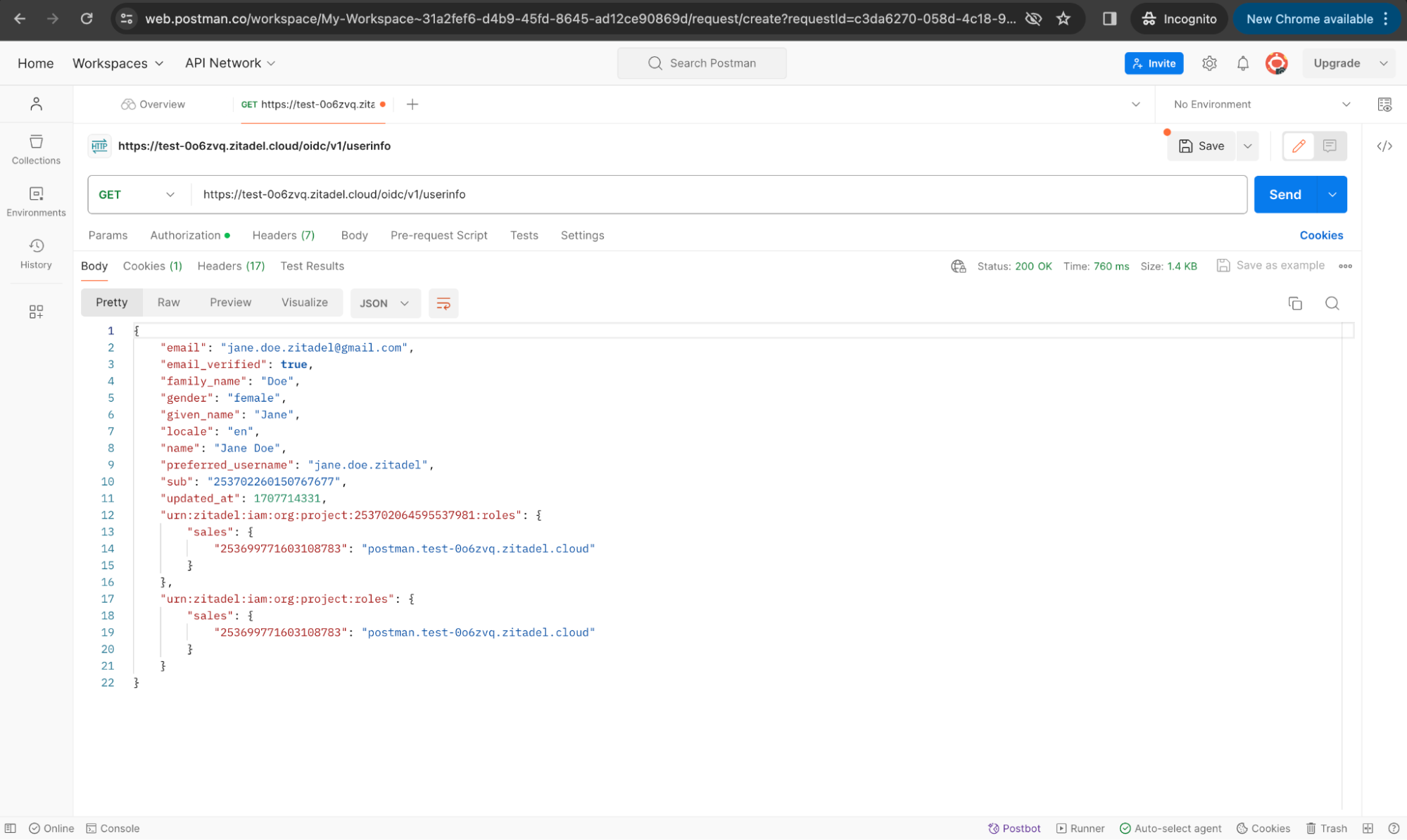
Task: Open the Environments sidebar panel
Action: 36,201
